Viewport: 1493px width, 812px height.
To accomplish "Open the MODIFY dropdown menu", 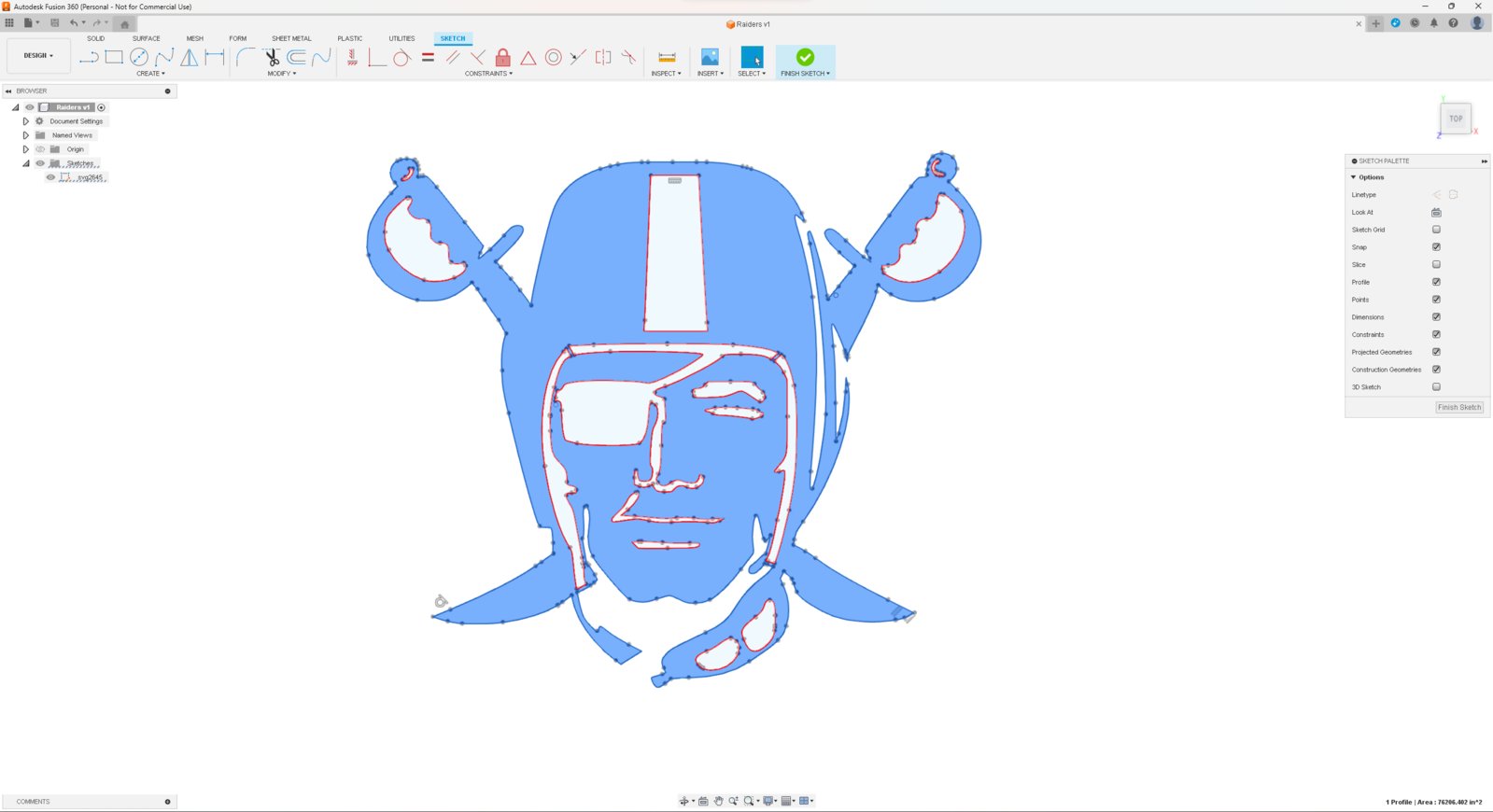I will [x=281, y=74].
